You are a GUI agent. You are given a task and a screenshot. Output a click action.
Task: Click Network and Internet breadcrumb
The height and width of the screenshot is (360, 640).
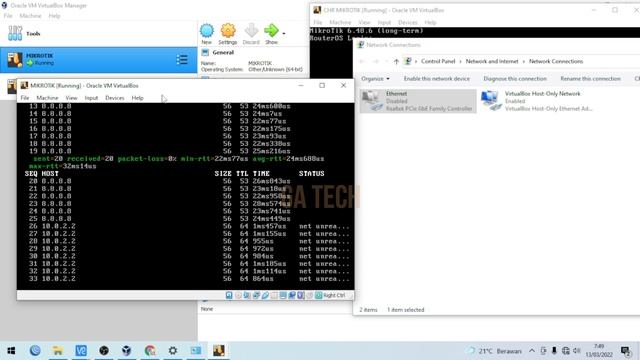[x=492, y=61]
